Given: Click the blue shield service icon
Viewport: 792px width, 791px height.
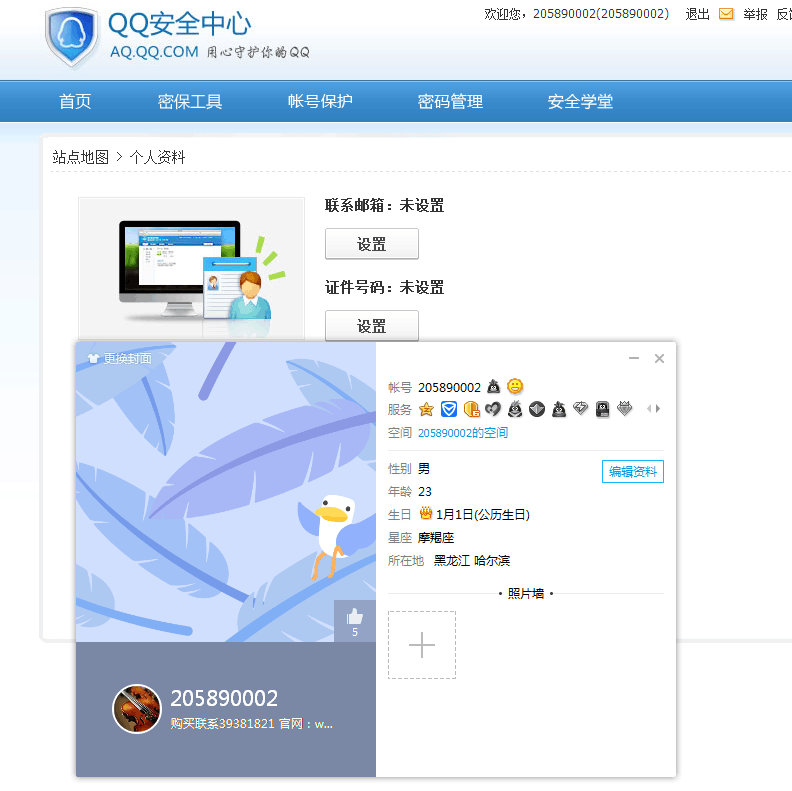Looking at the screenshot, I should tap(449, 409).
